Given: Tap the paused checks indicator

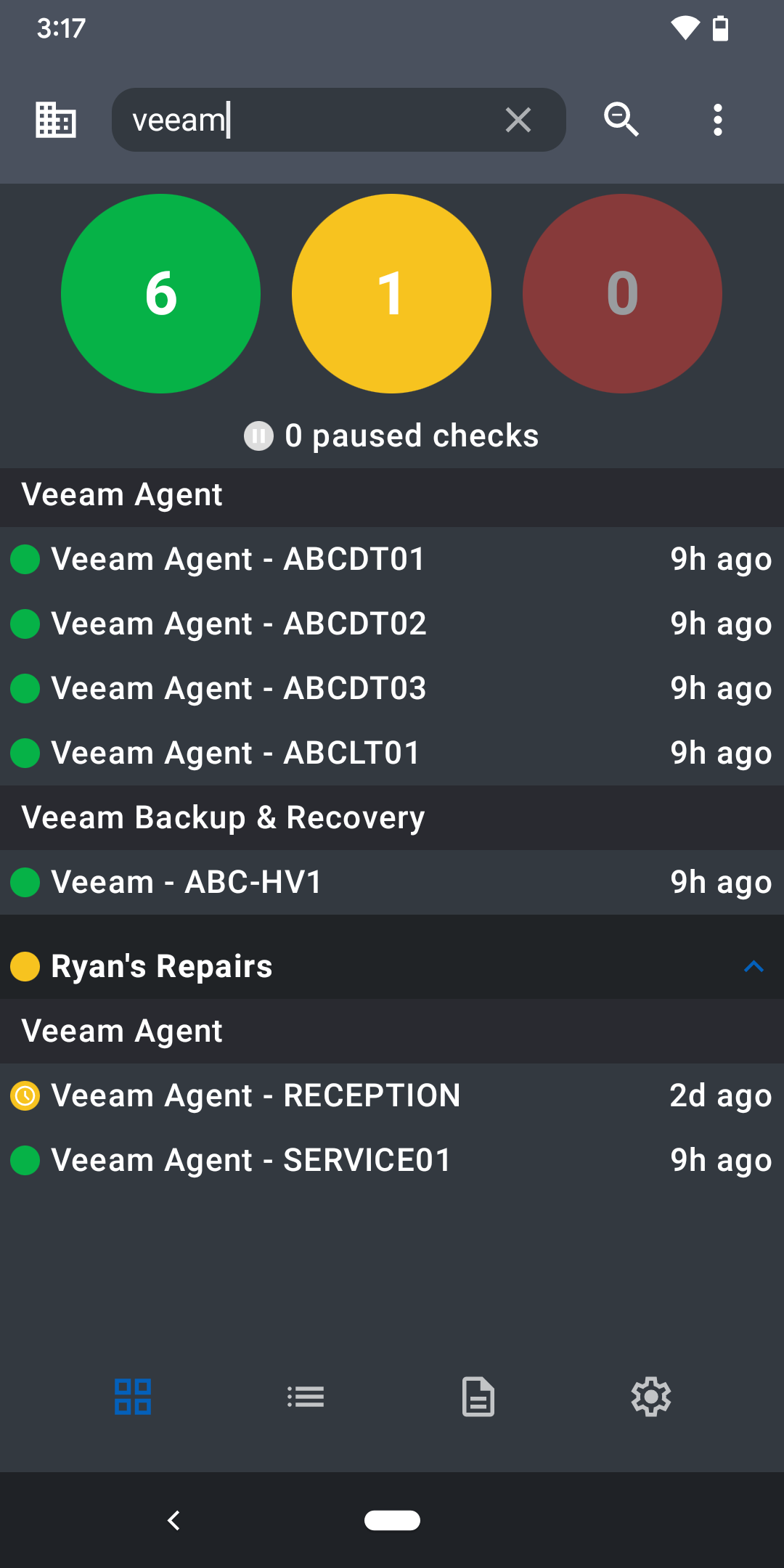Looking at the screenshot, I should tap(391, 436).
